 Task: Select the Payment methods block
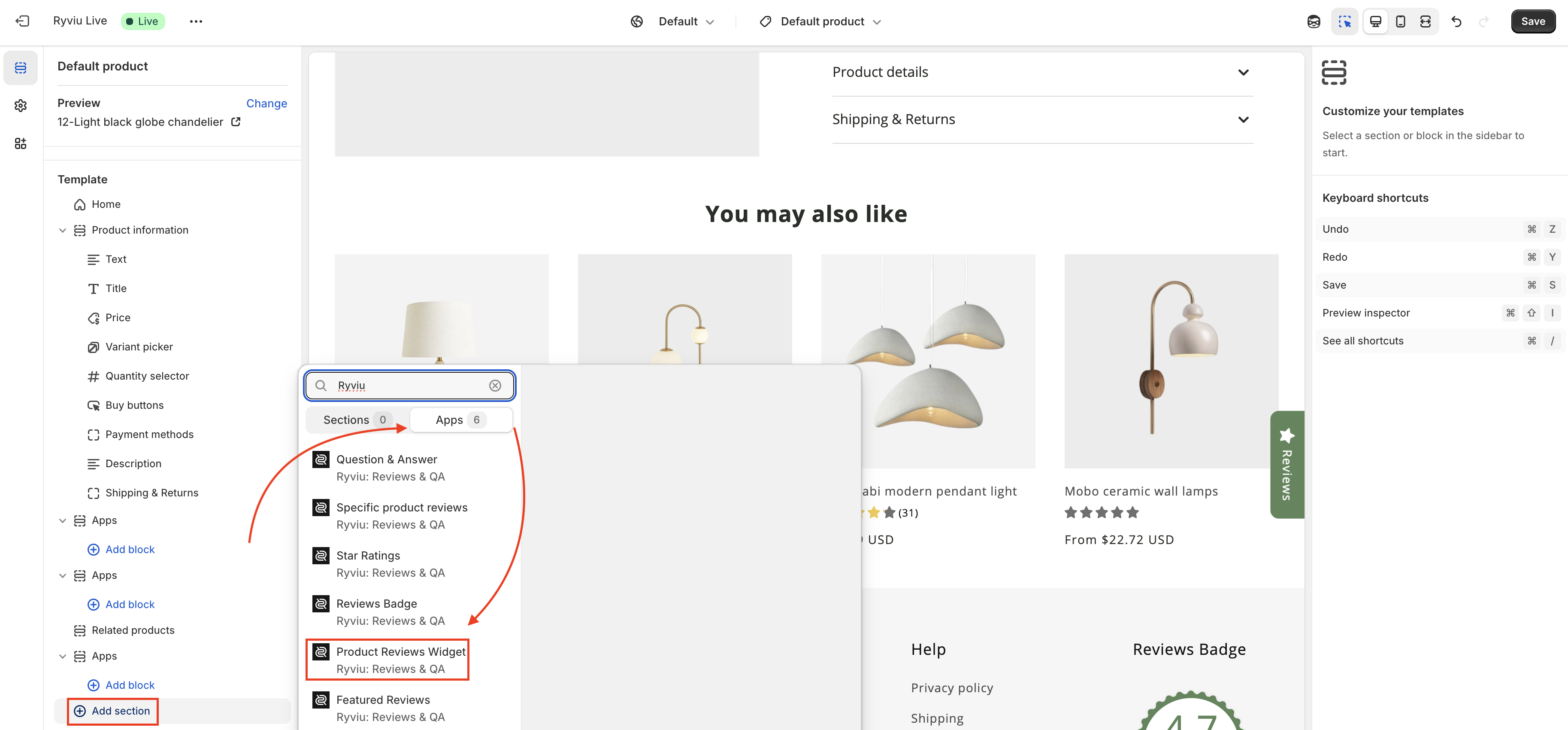pyautogui.click(x=149, y=435)
